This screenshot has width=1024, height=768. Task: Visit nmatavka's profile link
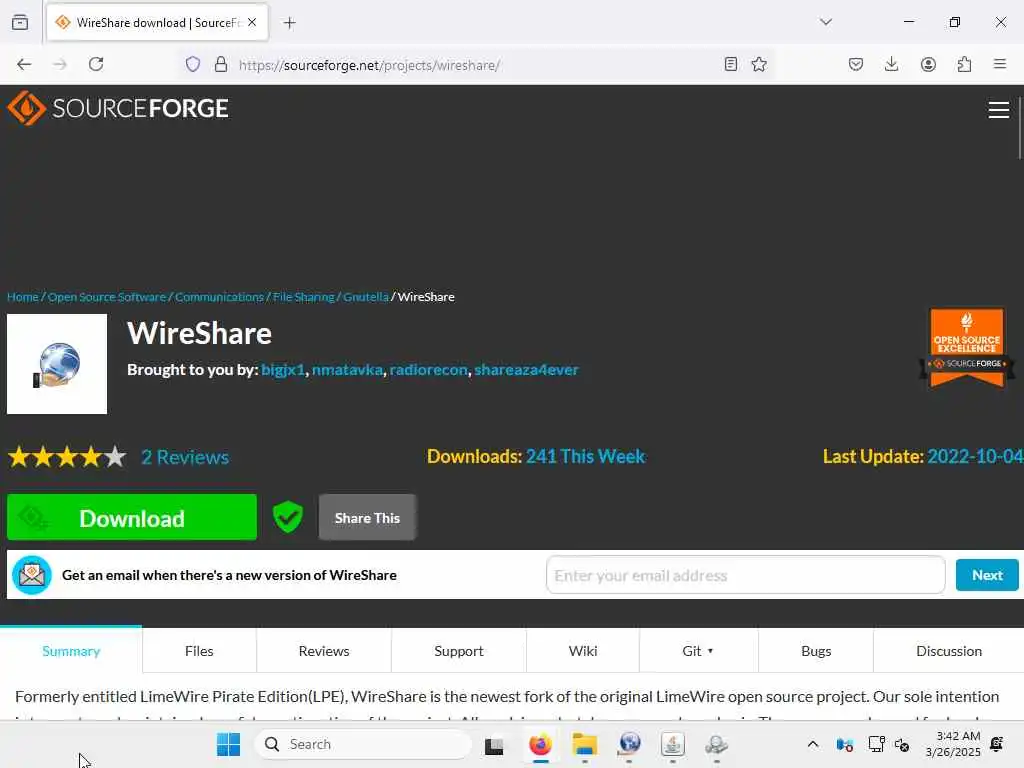[347, 370]
